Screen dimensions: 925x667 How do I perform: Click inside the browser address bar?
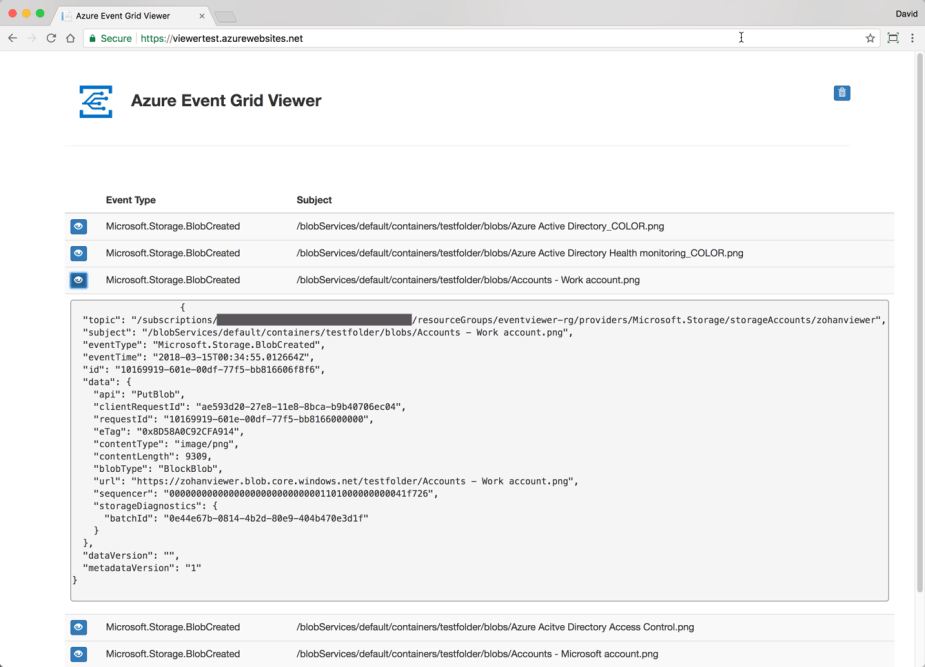(450, 37)
